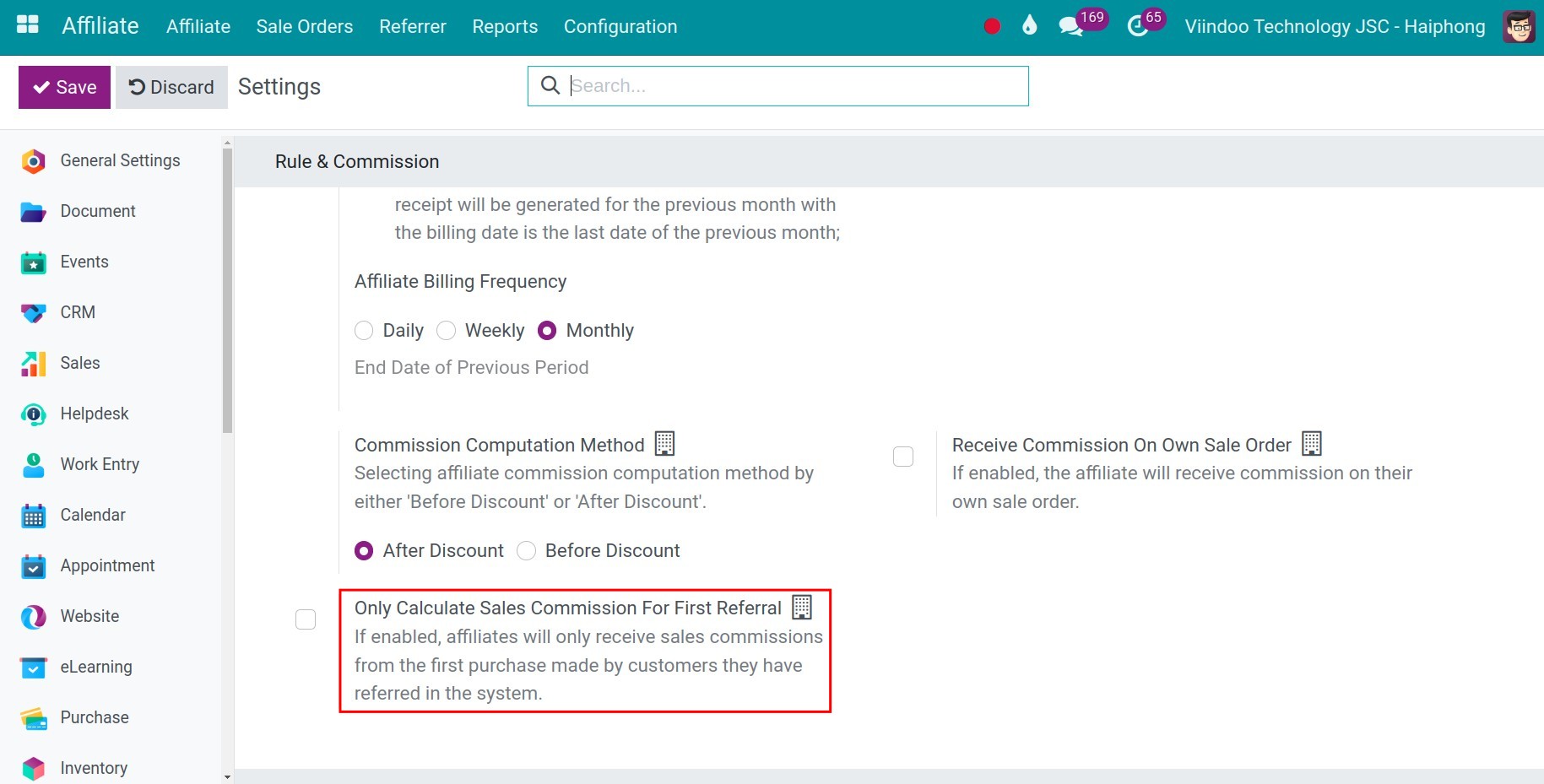Click the company building icon beside Commission Computation Method
1544x784 pixels.
coord(665,443)
